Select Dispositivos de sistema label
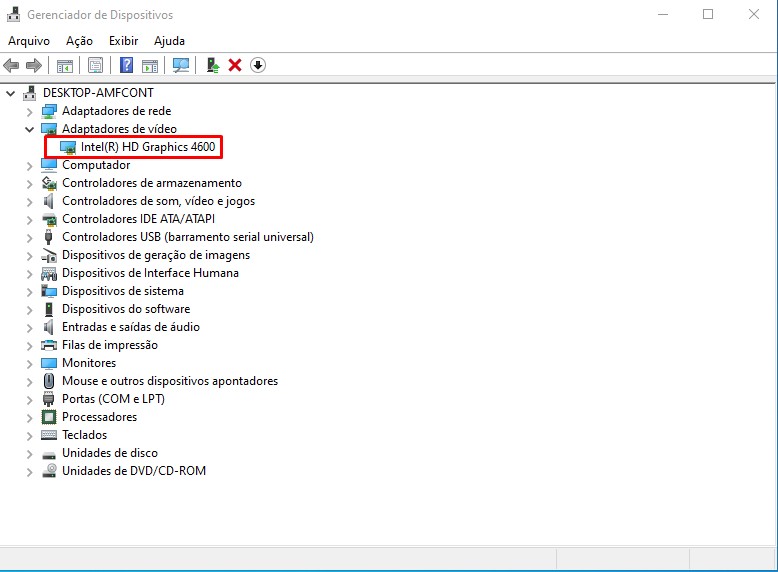This screenshot has width=778, height=572. (x=123, y=291)
